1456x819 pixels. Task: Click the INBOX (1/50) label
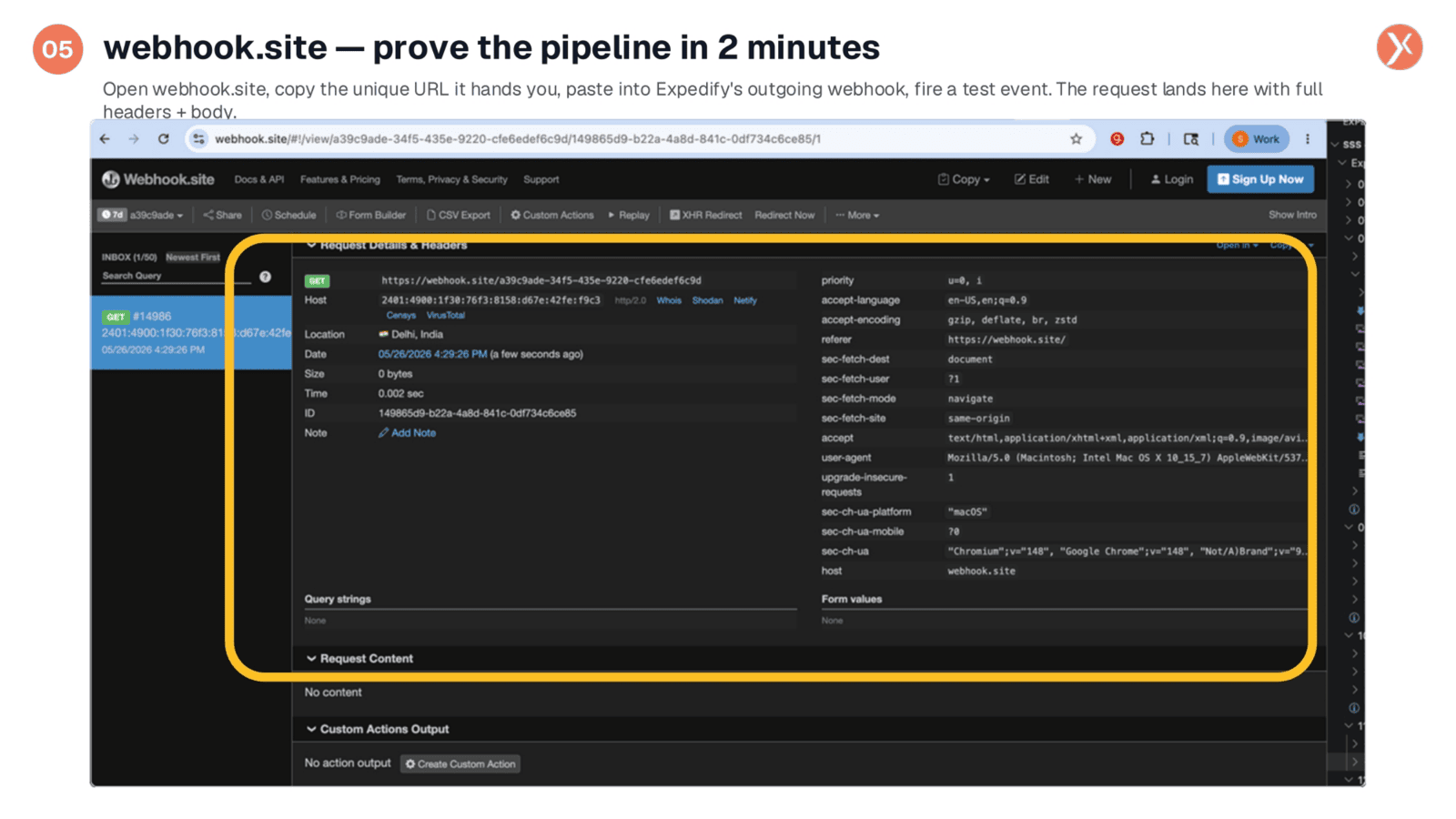[x=129, y=258]
